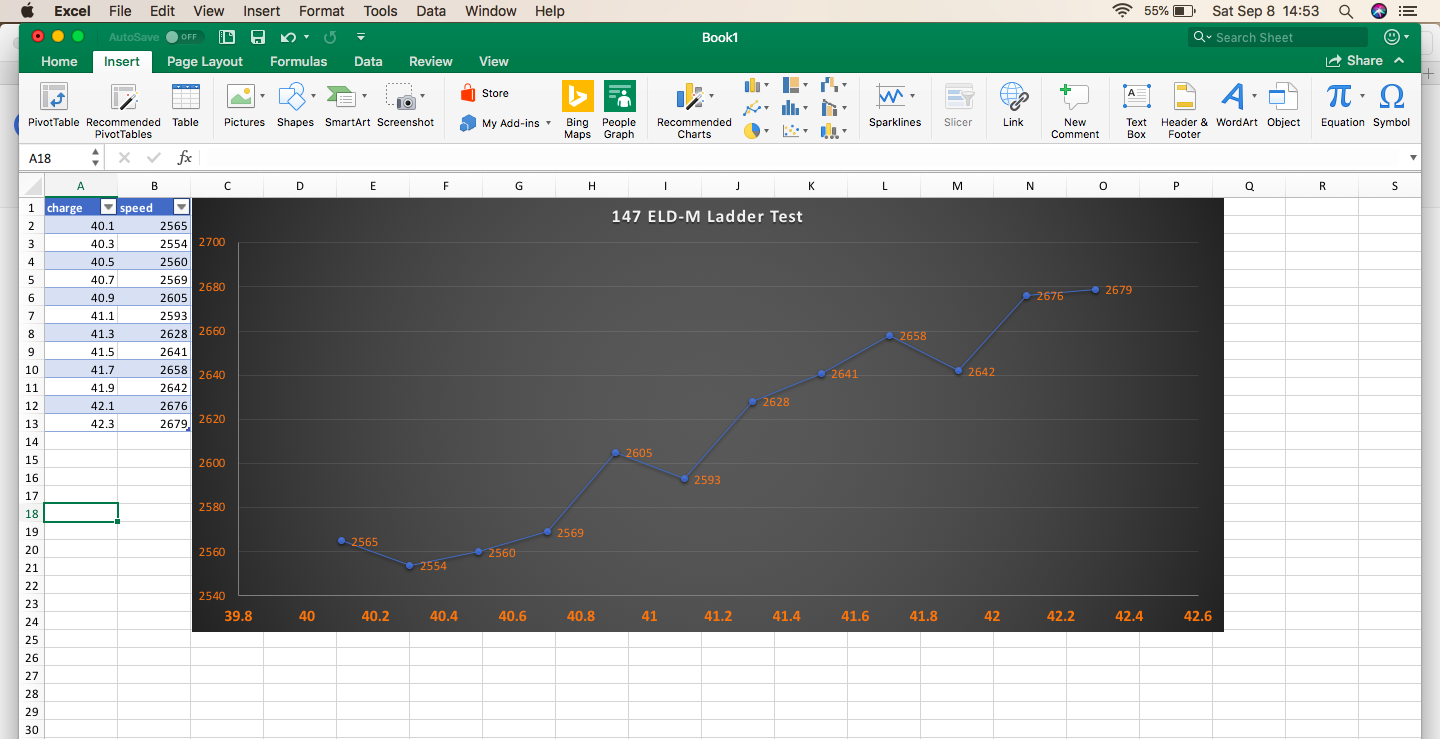Screen dimensions: 1440x739
Task: Open the Formulas ribbon tab
Action: click(x=298, y=61)
